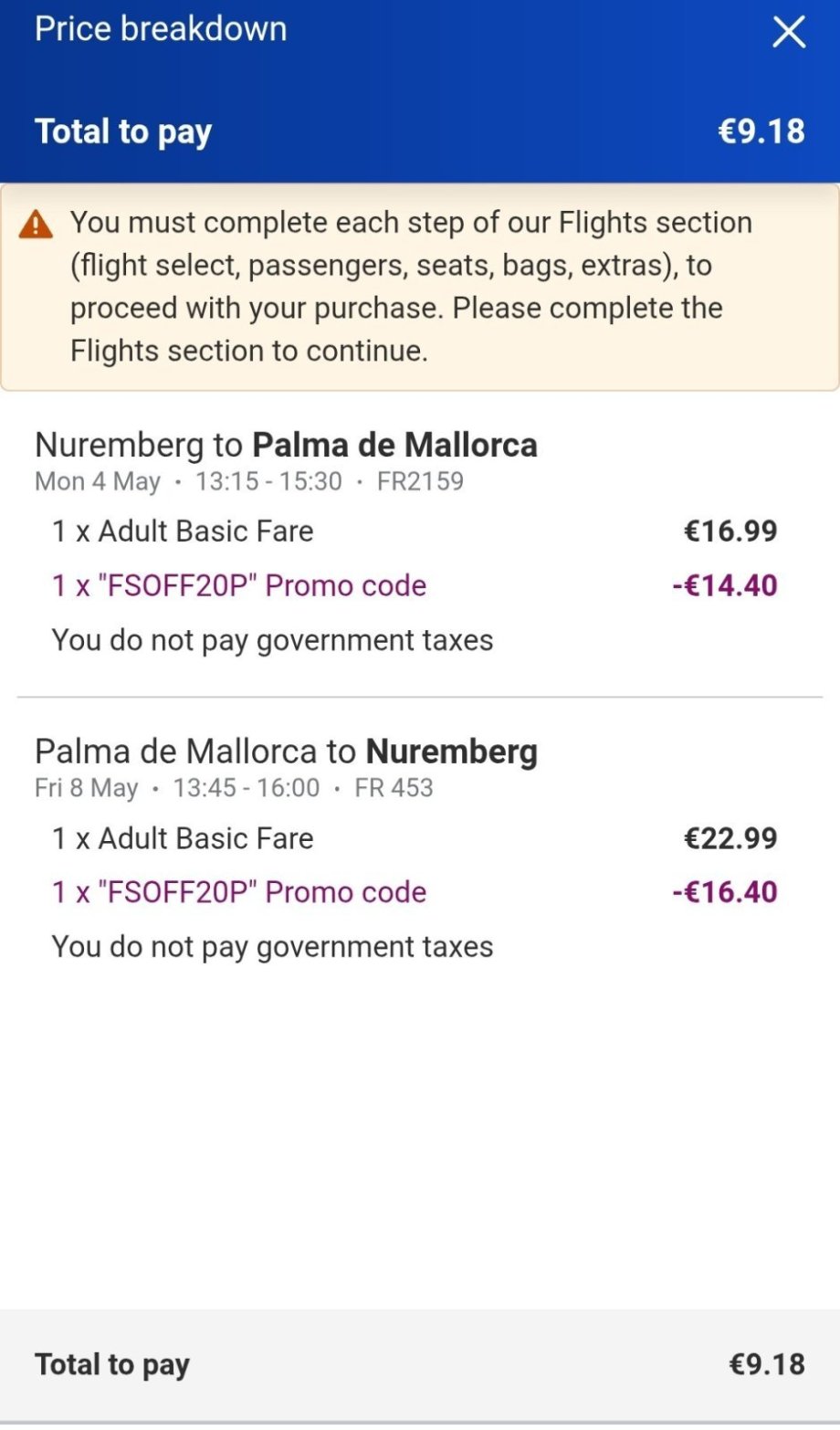Select the Palma de Mallorca to Nuremberg heading
The width and height of the screenshot is (840, 1430).
click(286, 752)
